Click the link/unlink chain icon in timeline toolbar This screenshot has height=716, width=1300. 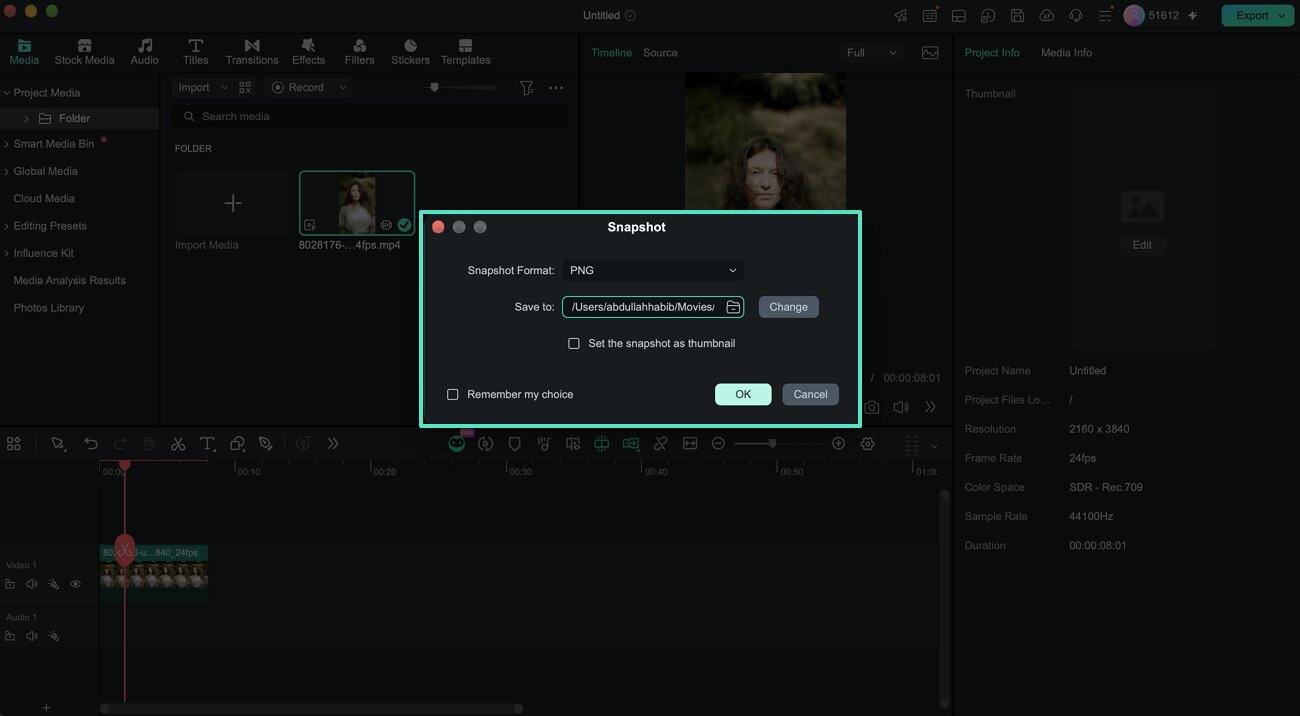coord(660,444)
